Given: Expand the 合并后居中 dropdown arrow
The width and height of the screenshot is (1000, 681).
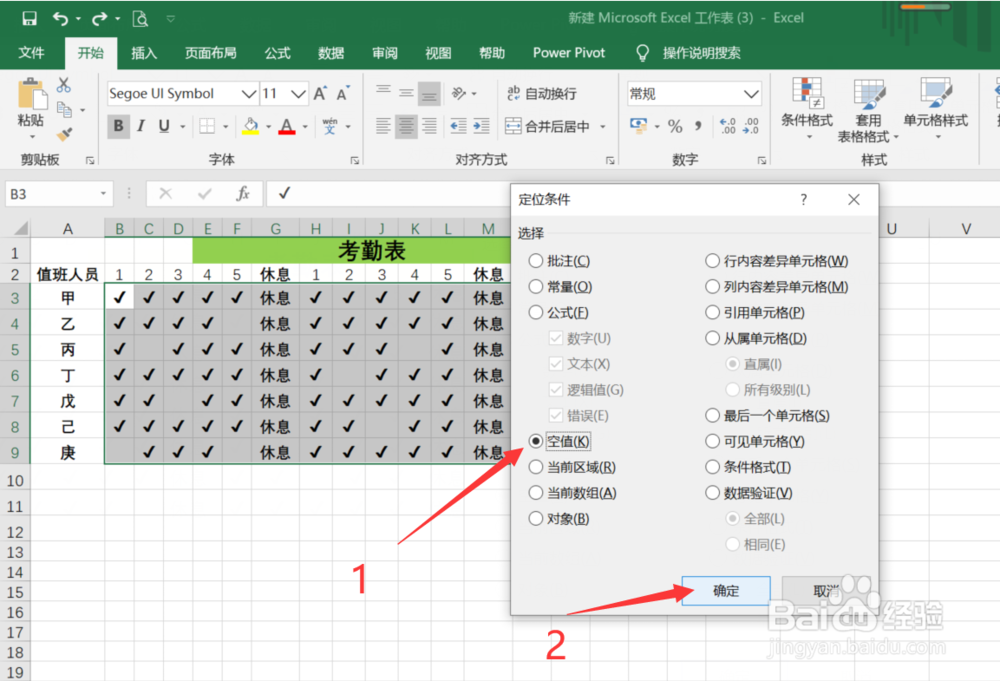Looking at the screenshot, I should tap(603, 126).
